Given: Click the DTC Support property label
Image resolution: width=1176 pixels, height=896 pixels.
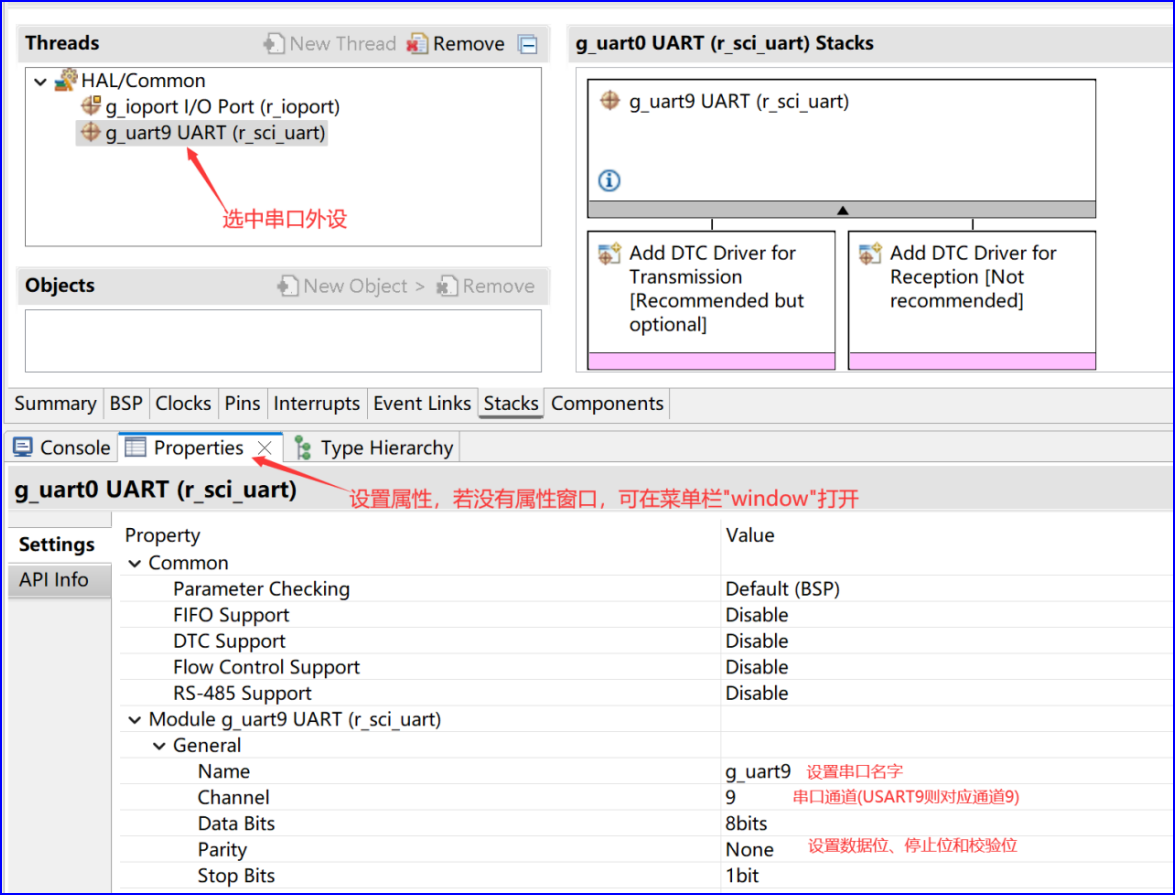Looking at the screenshot, I should click(x=229, y=641).
